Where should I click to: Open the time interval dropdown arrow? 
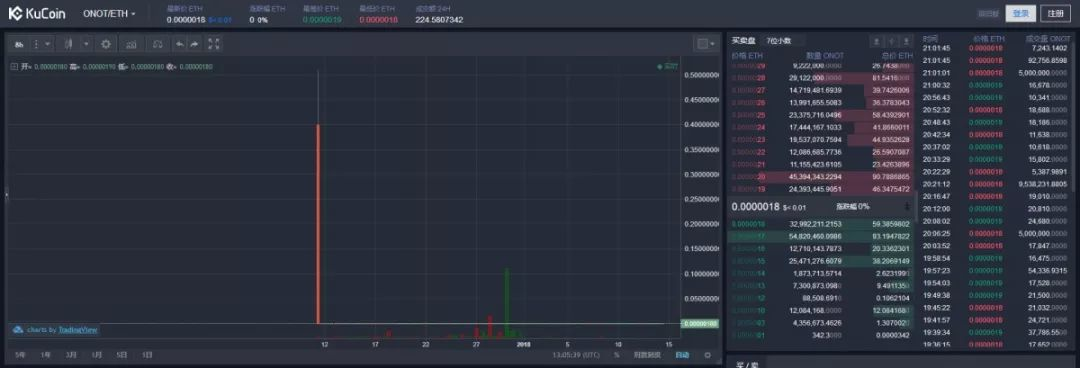pos(47,44)
